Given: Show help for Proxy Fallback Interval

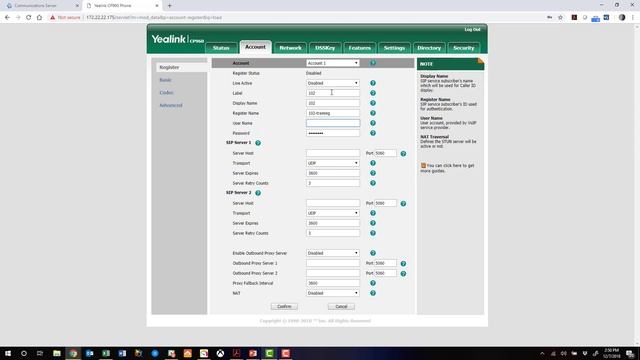Looking at the screenshot, I should click(x=373, y=283).
